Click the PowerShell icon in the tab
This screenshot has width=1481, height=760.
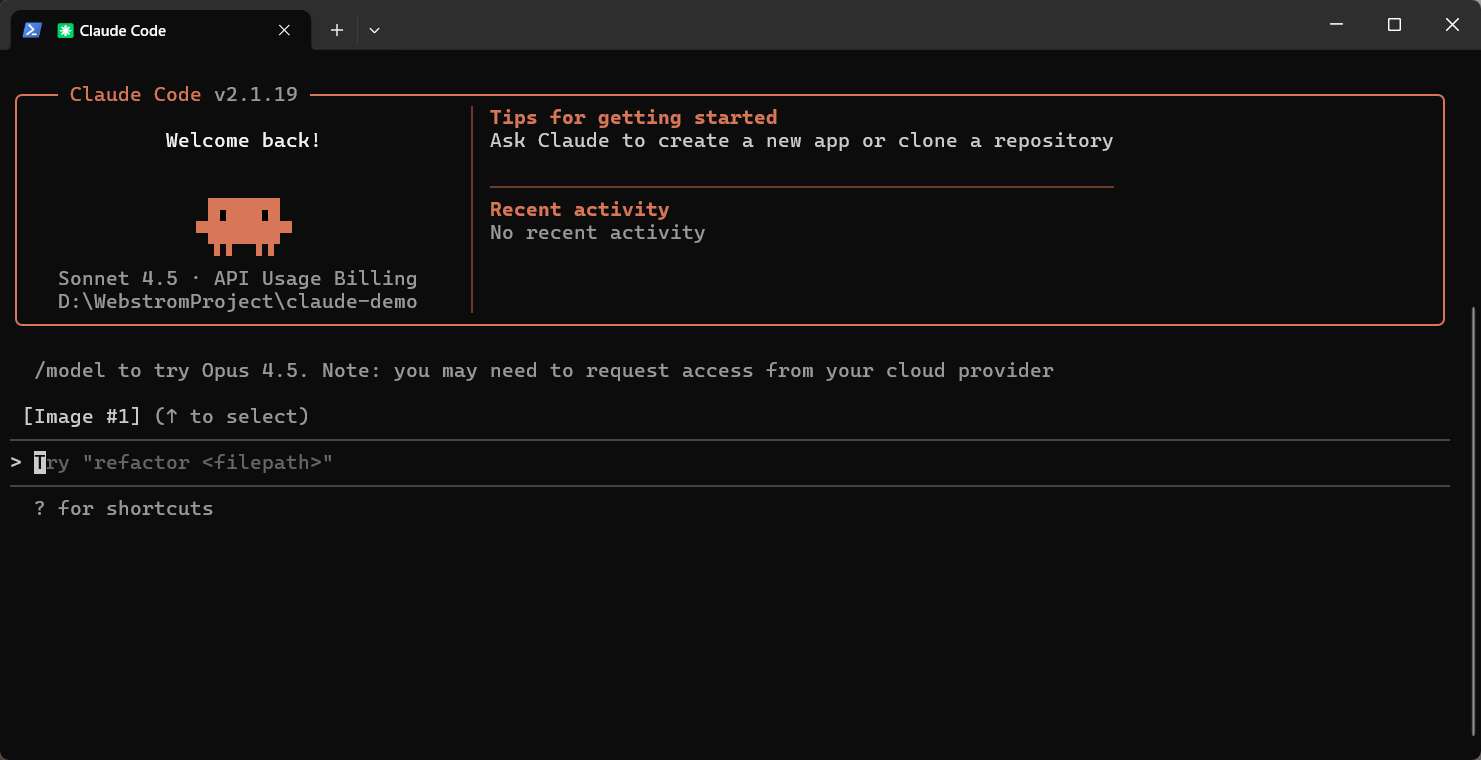pos(32,30)
